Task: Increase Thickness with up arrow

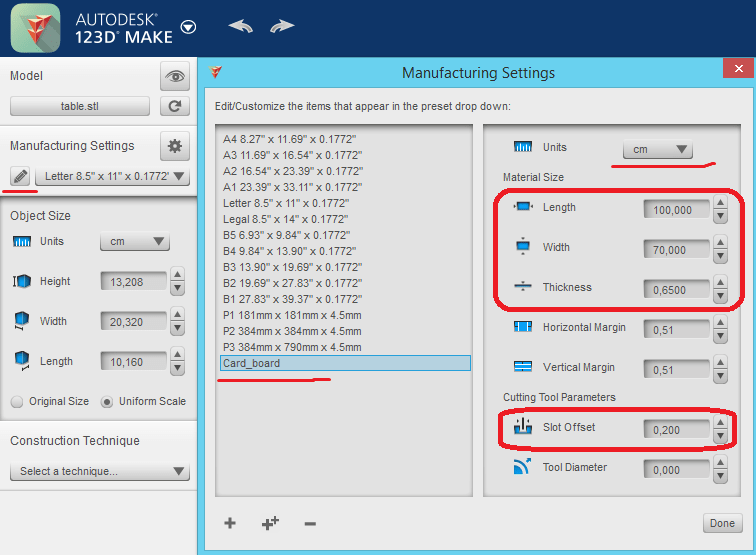Action: coord(720,283)
